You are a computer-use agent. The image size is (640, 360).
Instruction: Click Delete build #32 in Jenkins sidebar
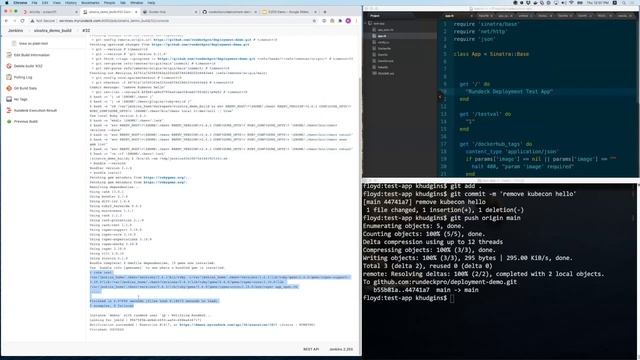tap(28, 66)
